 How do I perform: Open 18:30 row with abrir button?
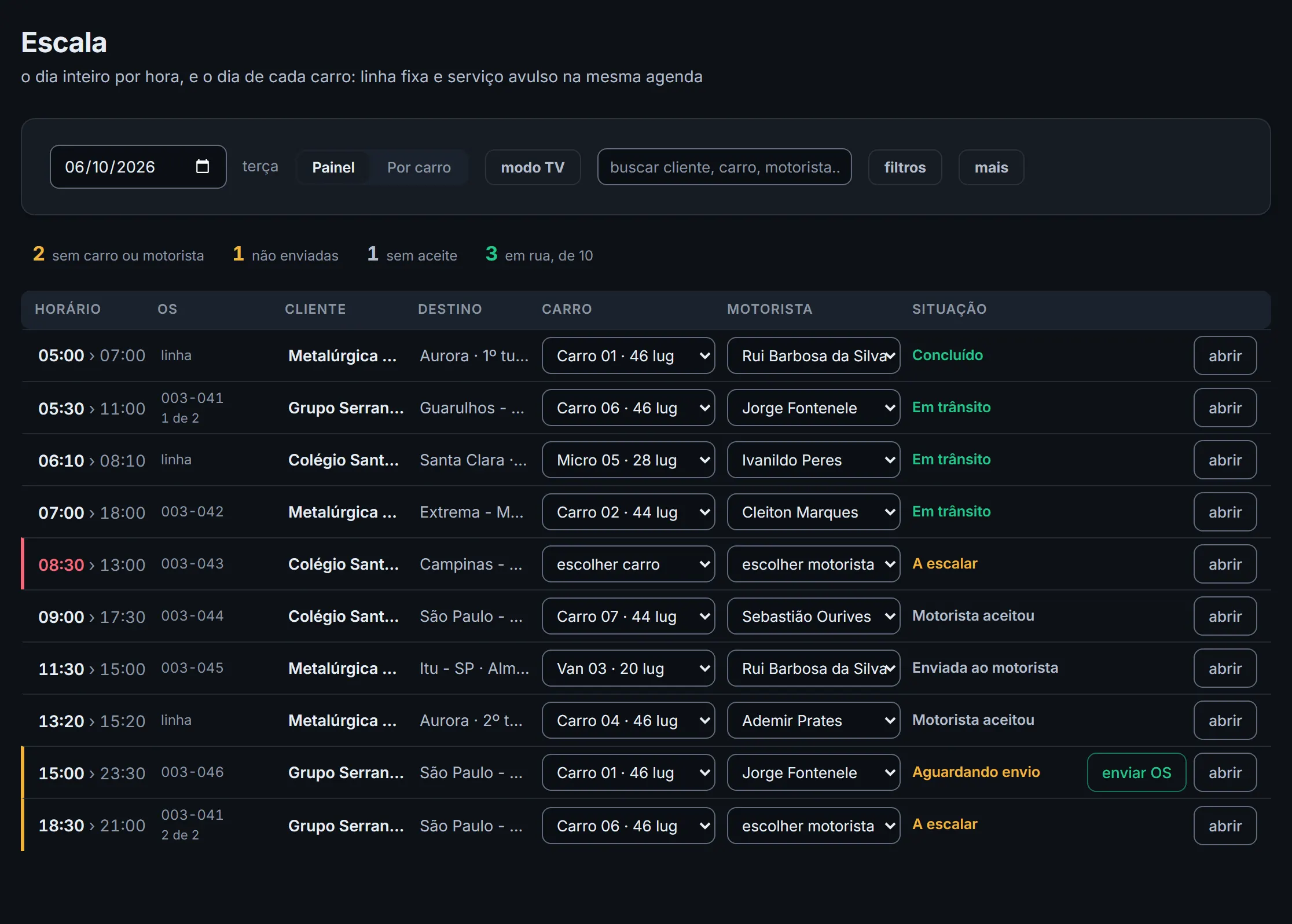click(1225, 826)
